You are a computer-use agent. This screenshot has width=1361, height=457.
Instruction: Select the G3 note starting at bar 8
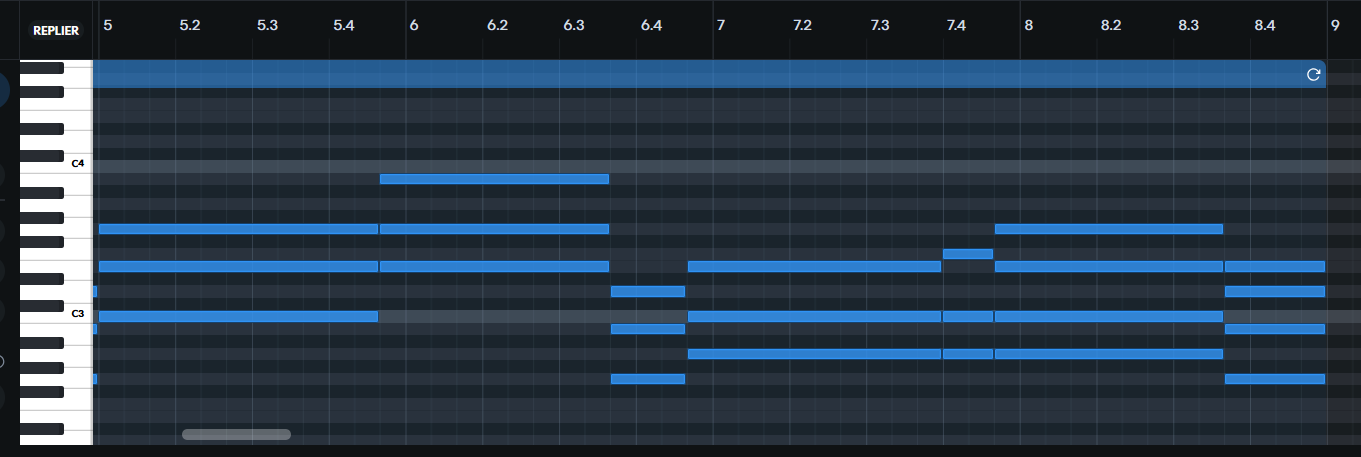point(1109,229)
